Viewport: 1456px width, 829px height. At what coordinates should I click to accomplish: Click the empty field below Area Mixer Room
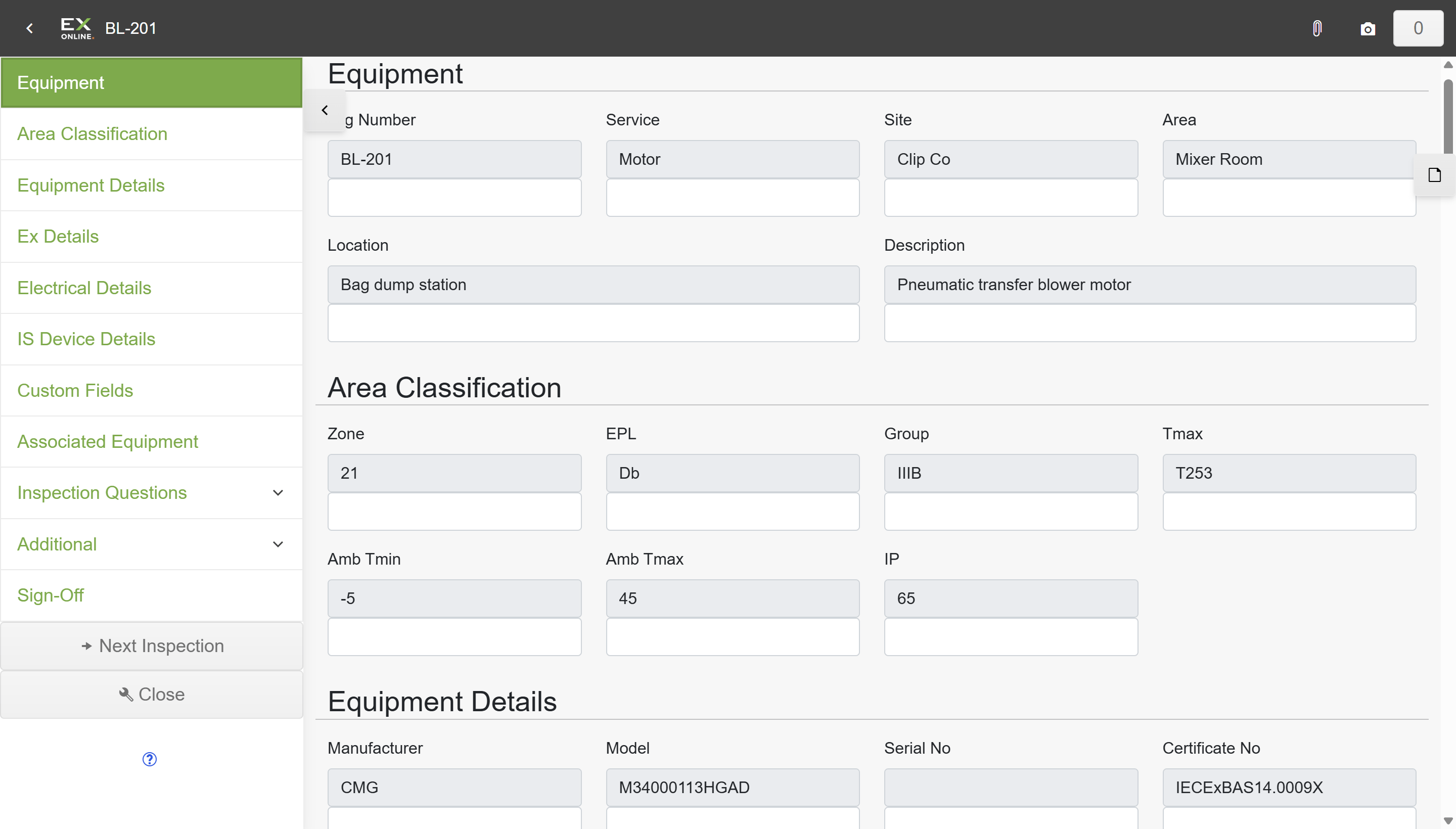pyautogui.click(x=1289, y=198)
